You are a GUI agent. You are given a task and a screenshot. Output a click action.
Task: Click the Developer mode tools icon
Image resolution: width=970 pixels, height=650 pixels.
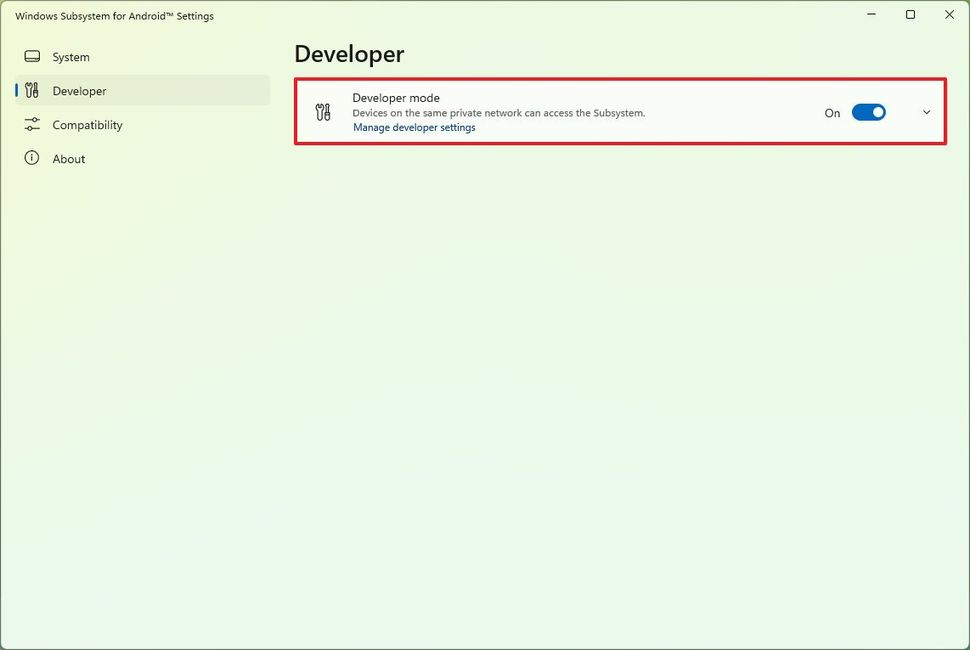pos(322,112)
